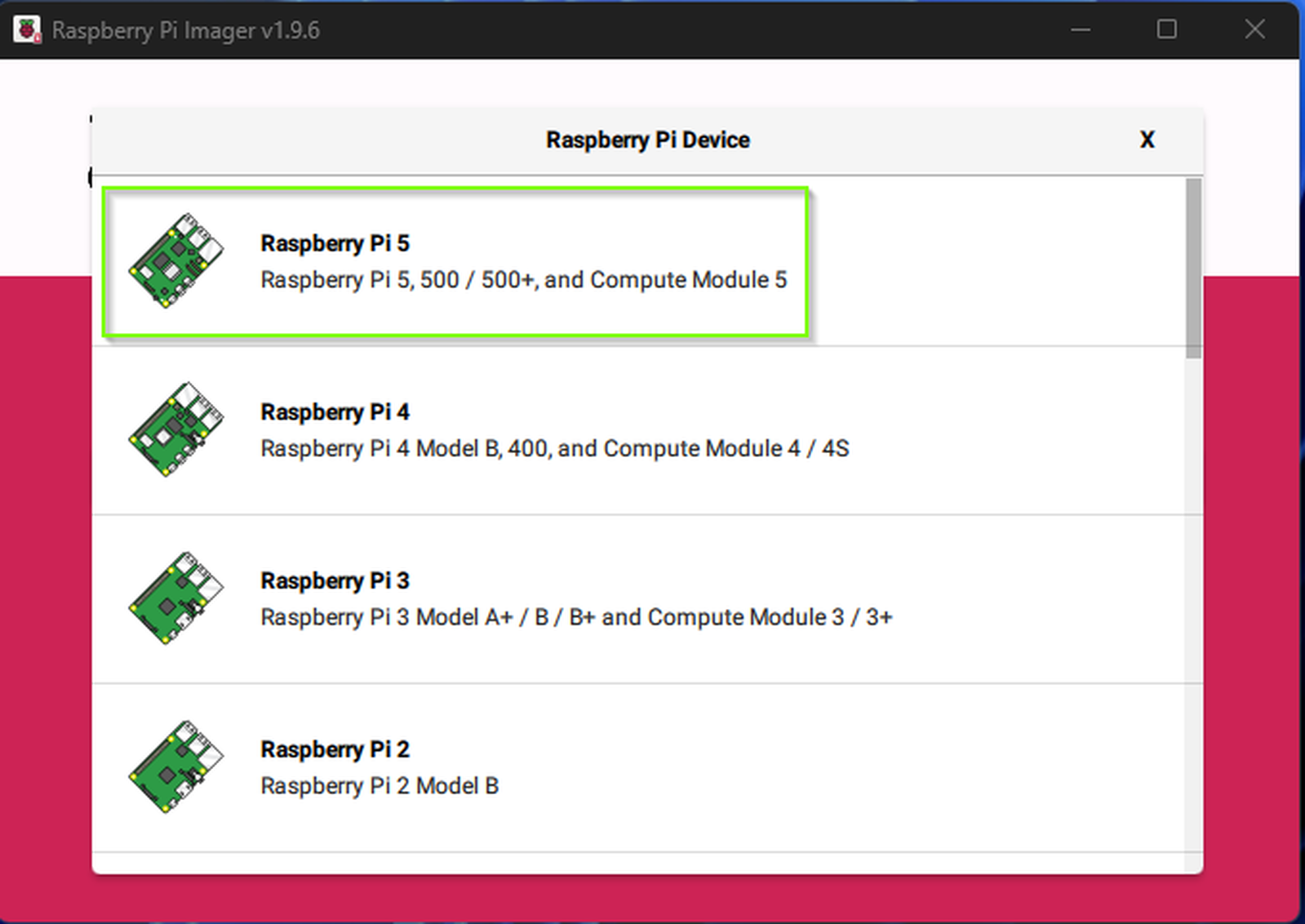This screenshot has height=924, width=1305.
Task: Click the scrollbar track below the thumb
Action: (1193, 604)
